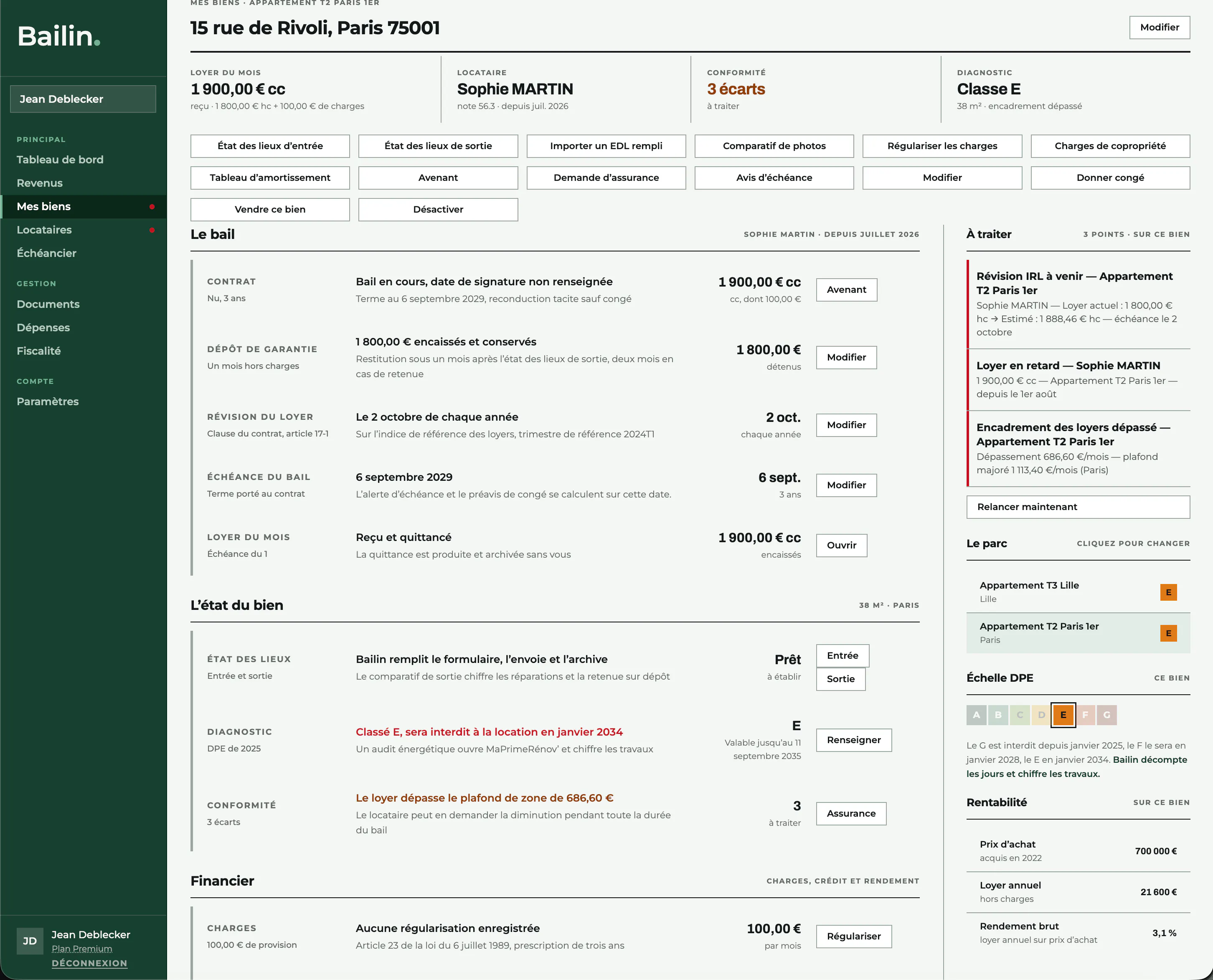The height and width of the screenshot is (980, 1213).
Task: Open the Loyer en retard alert
Action: (x=1078, y=379)
